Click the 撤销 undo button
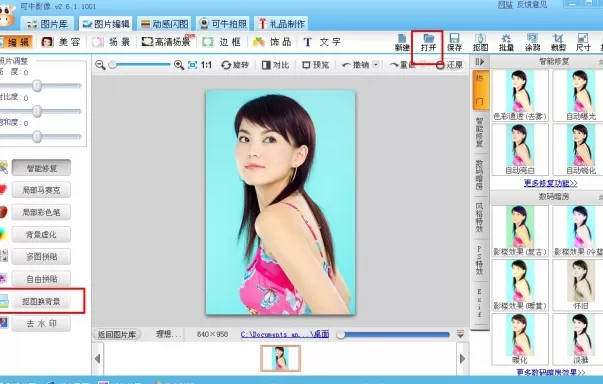Viewport: 603px width, 384px height. coord(356,65)
